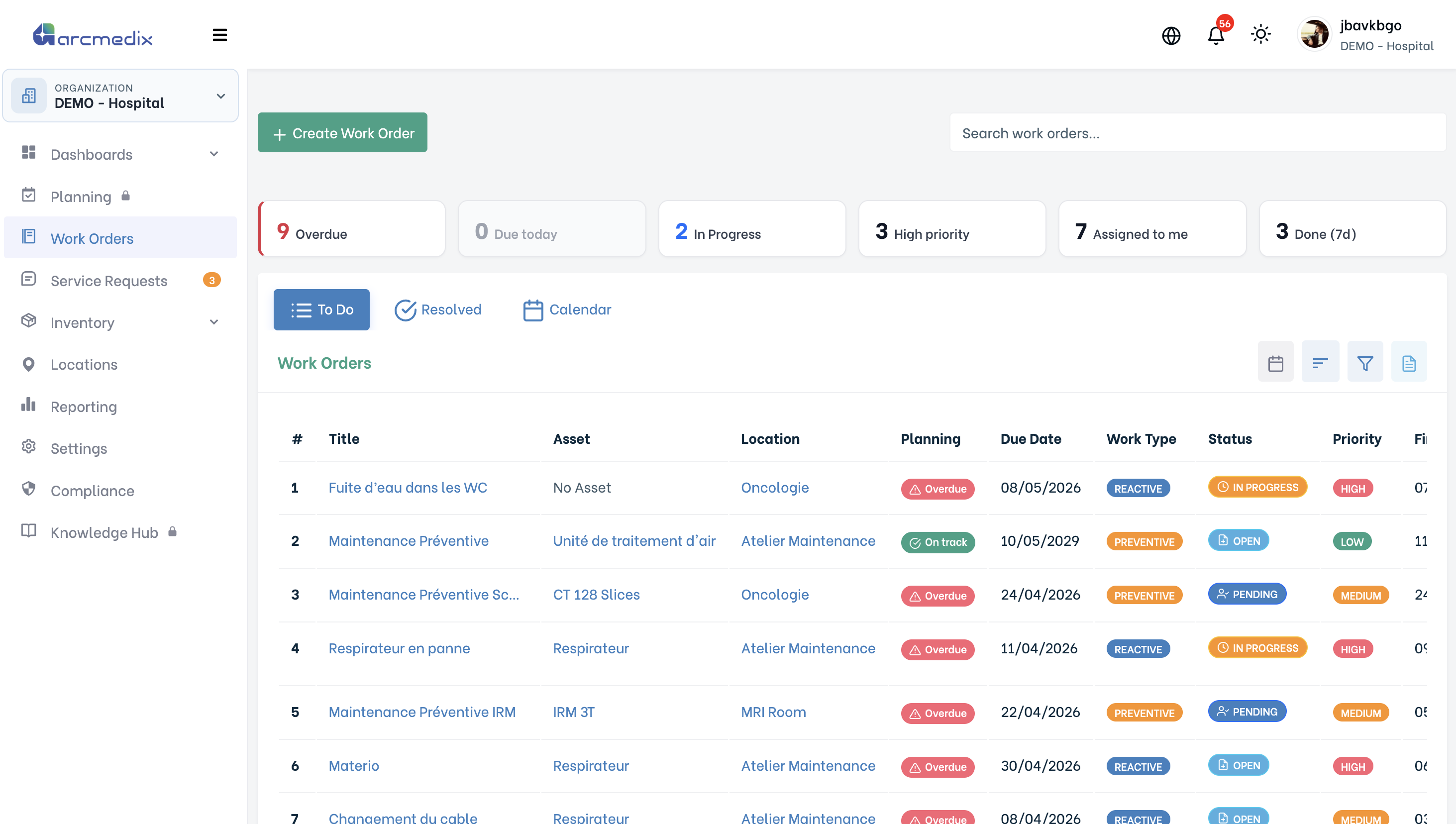Click the IN PROGRESS status in row 1
This screenshot has height=824, width=1456.
[x=1257, y=487]
